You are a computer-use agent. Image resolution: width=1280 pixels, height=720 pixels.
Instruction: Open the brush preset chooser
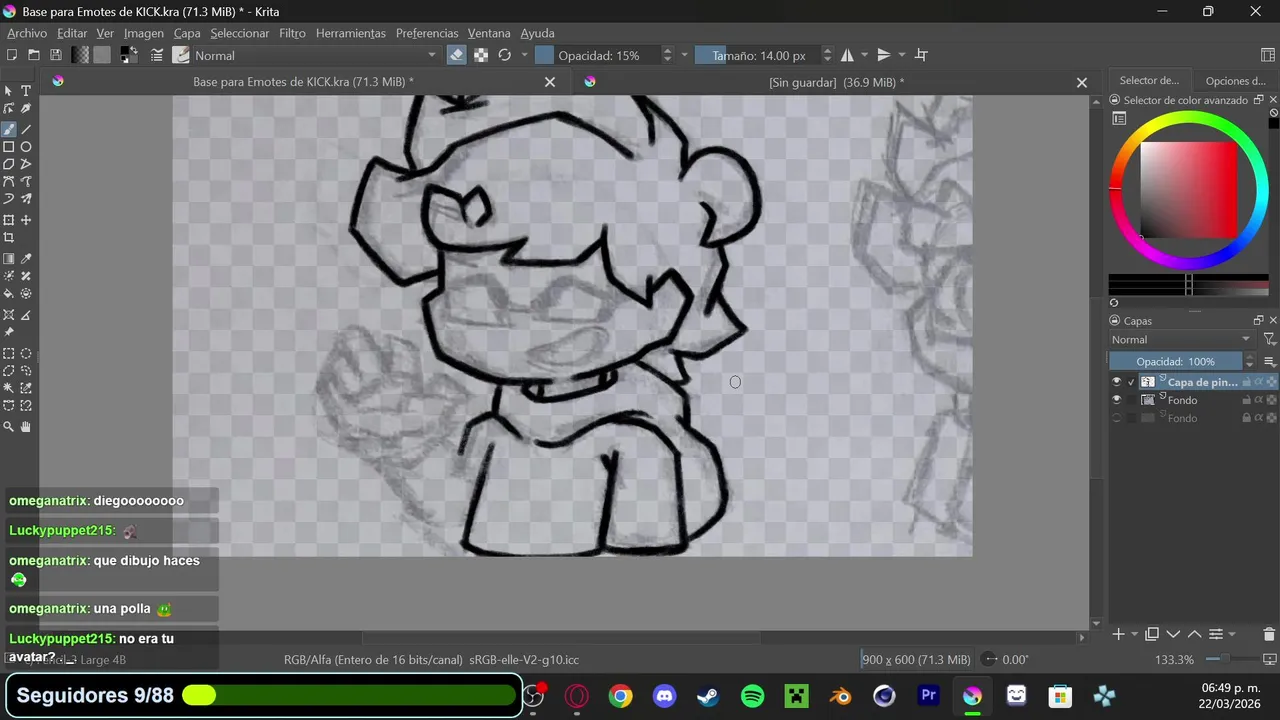[x=181, y=55]
